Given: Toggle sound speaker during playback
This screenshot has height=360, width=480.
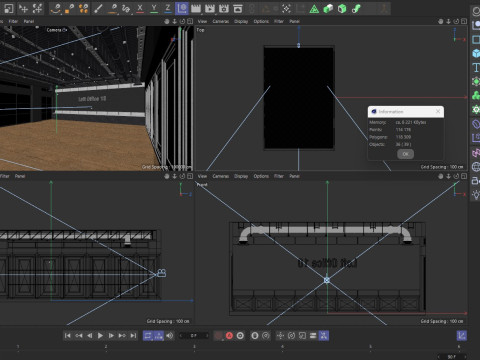Looking at the screenshot, I should (170, 335).
